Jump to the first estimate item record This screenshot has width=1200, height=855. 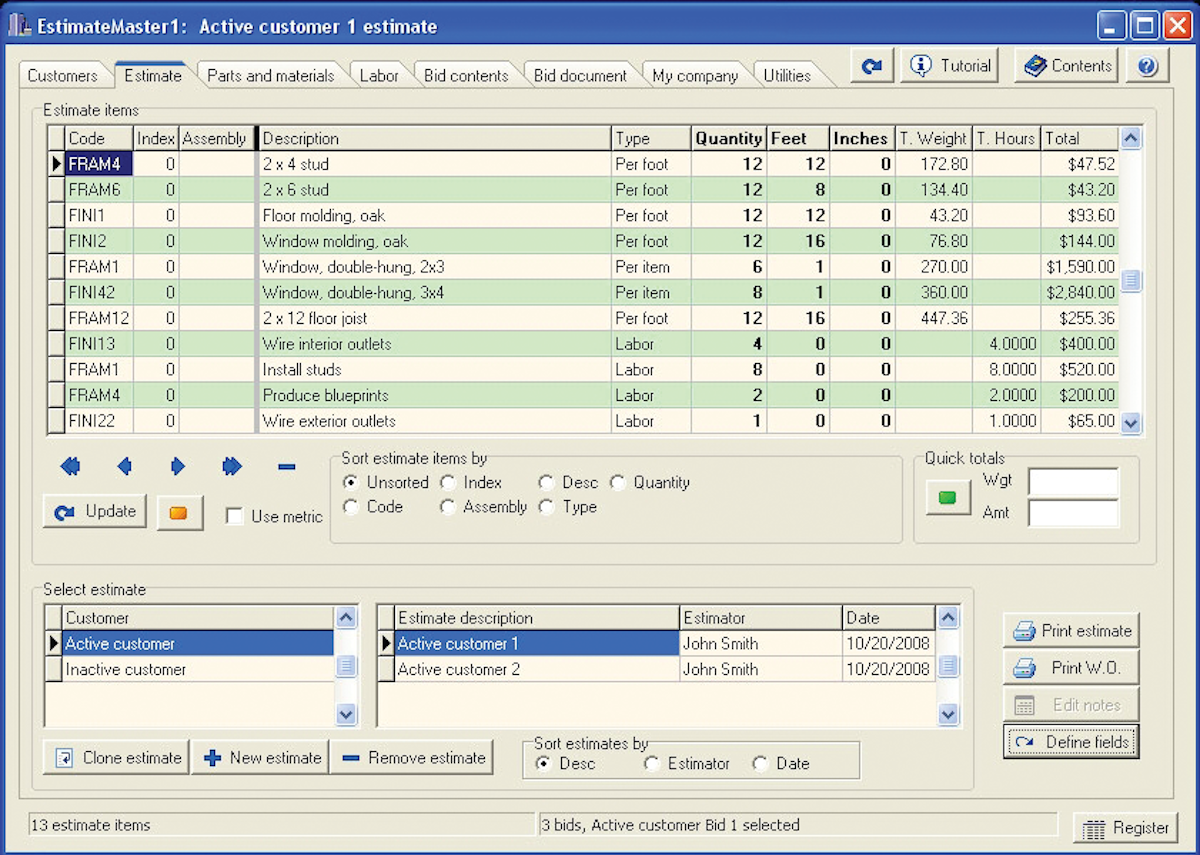[69, 466]
